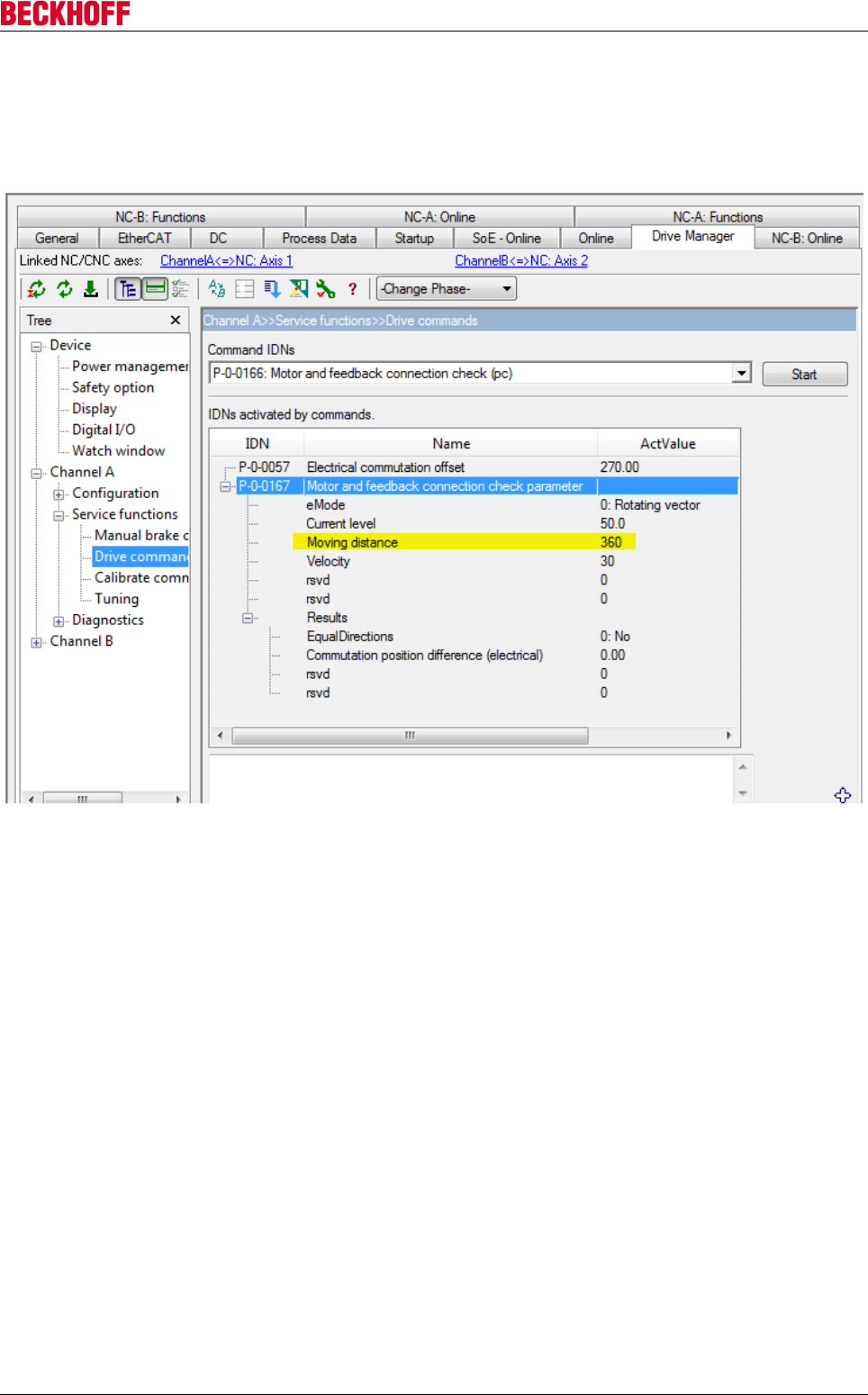
Task: Click the eMode value Rotating vector
Action: click(650, 505)
